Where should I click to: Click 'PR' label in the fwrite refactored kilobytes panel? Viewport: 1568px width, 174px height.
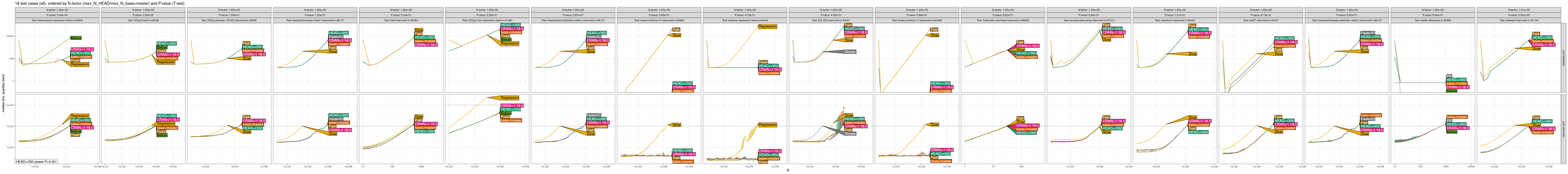(1449, 76)
